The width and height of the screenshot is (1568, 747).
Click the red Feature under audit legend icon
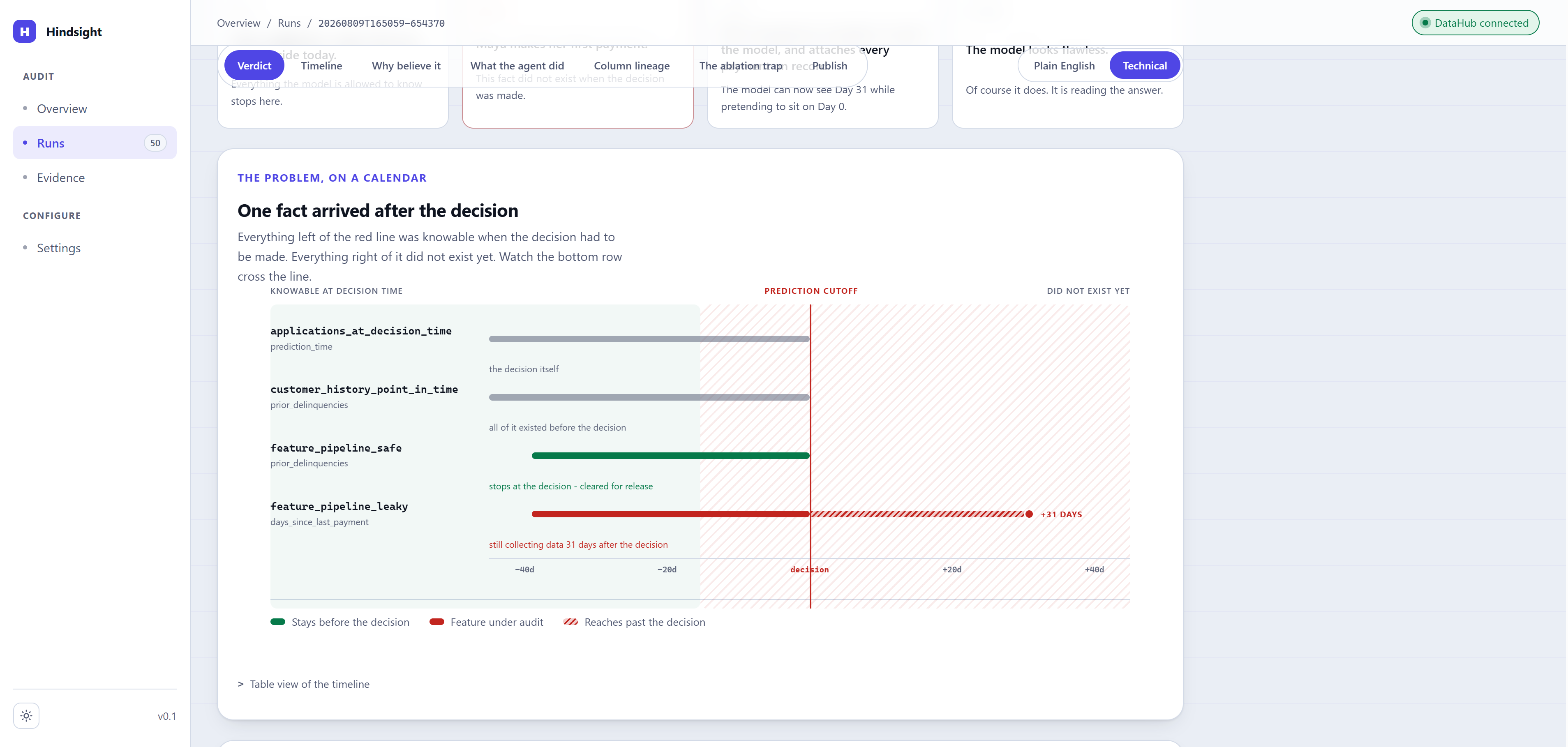click(x=436, y=622)
